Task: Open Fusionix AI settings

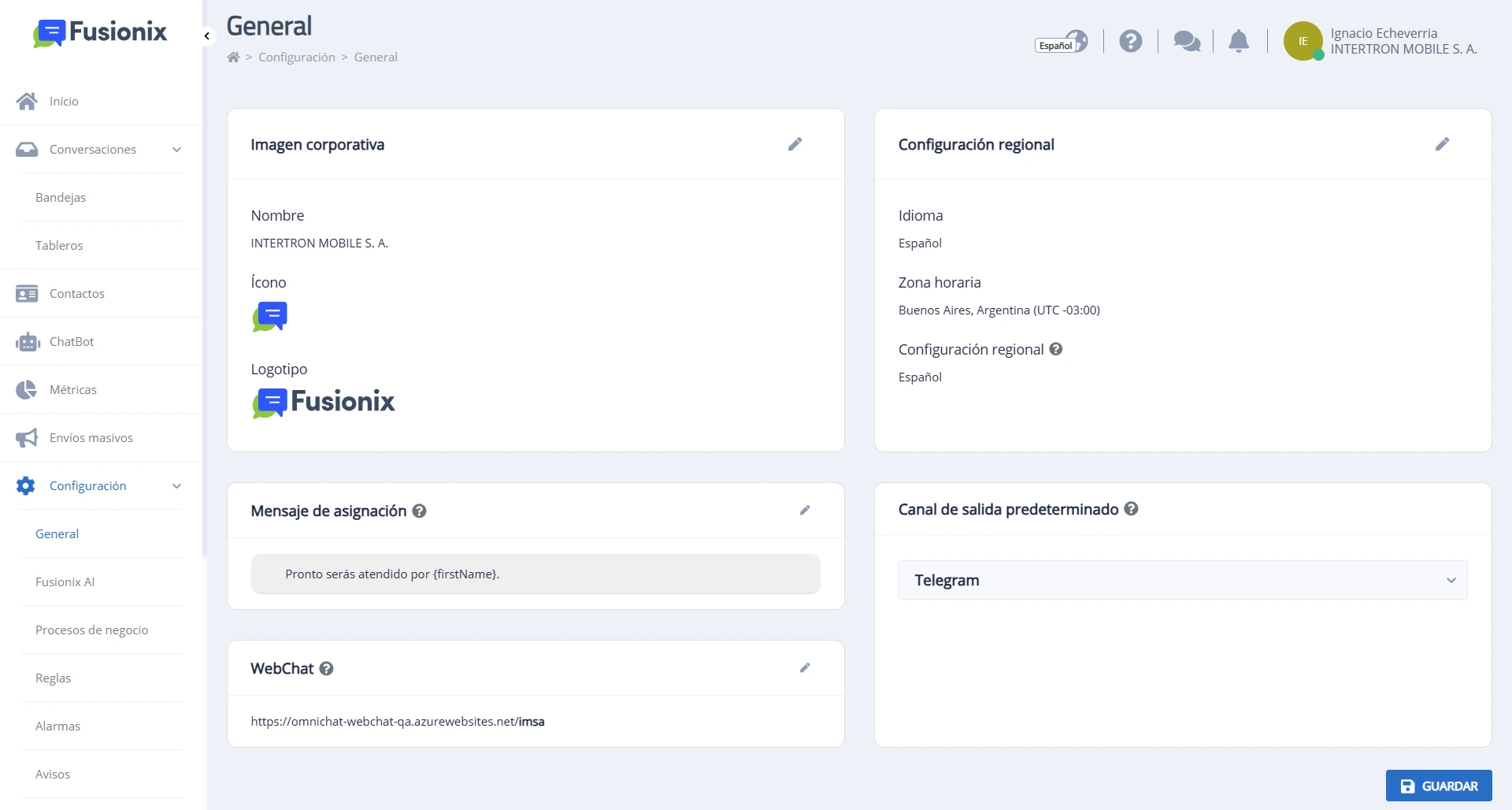Action: 65,581
